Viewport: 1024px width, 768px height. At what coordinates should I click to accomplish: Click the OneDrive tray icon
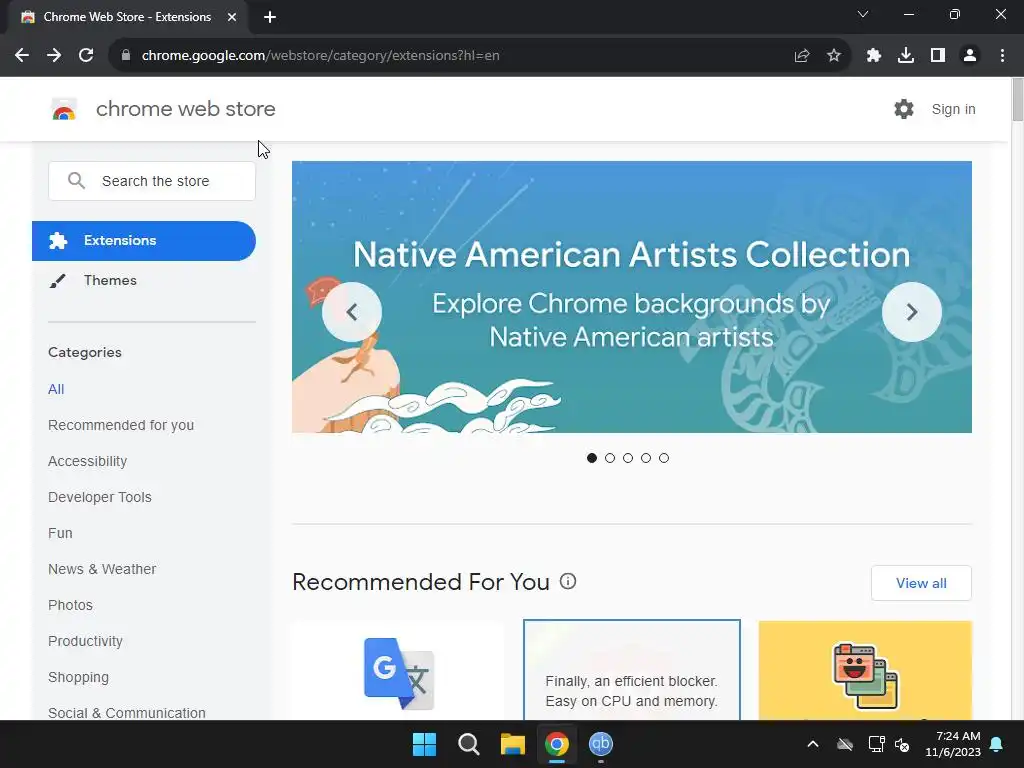coord(845,744)
